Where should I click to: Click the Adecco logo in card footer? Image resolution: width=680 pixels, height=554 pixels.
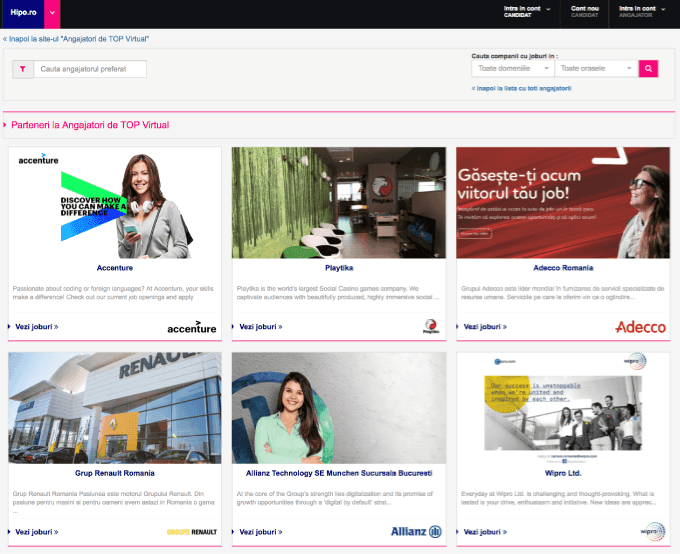(x=641, y=327)
